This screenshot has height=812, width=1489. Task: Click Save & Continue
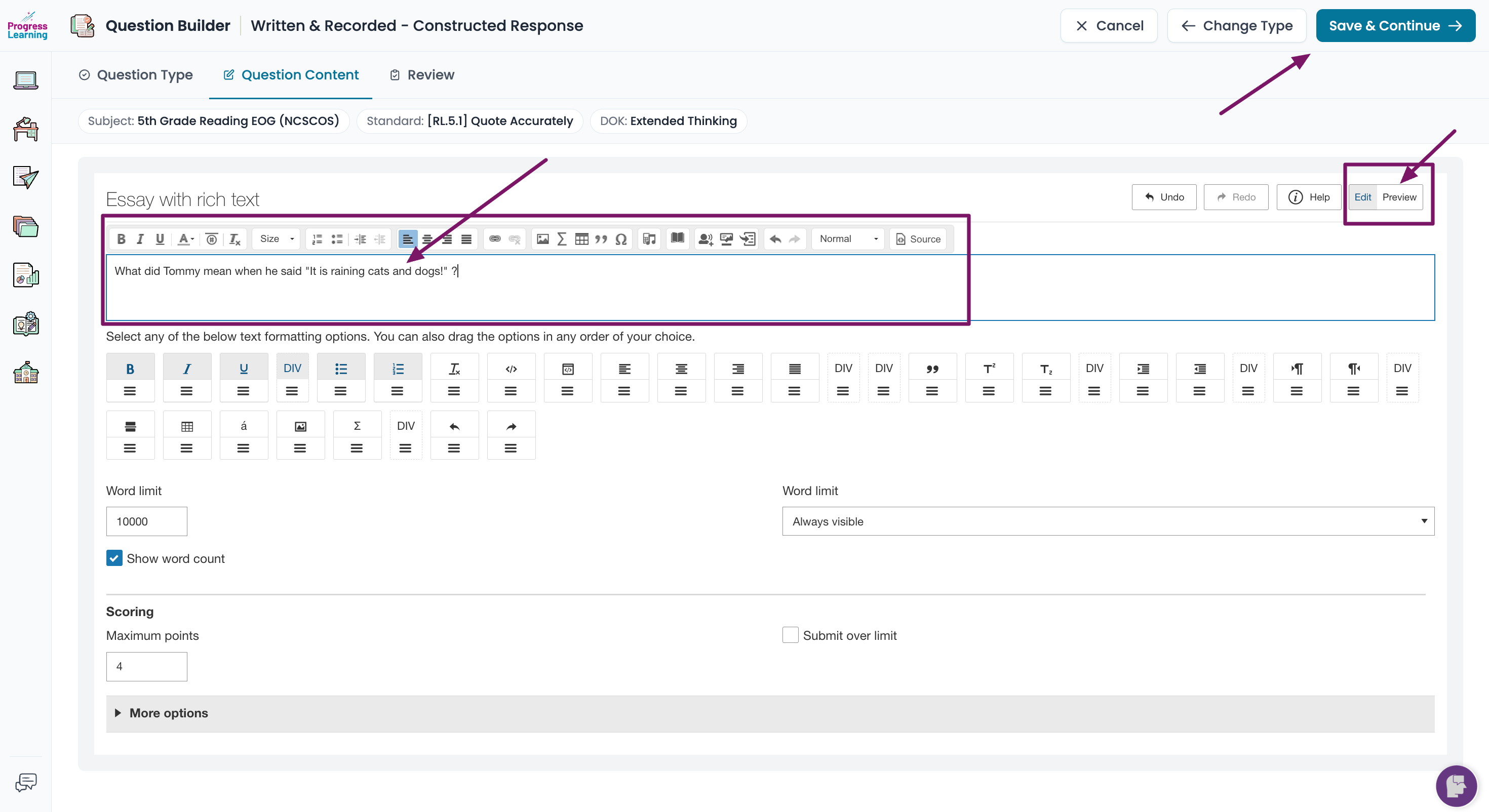click(x=1395, y=25)
